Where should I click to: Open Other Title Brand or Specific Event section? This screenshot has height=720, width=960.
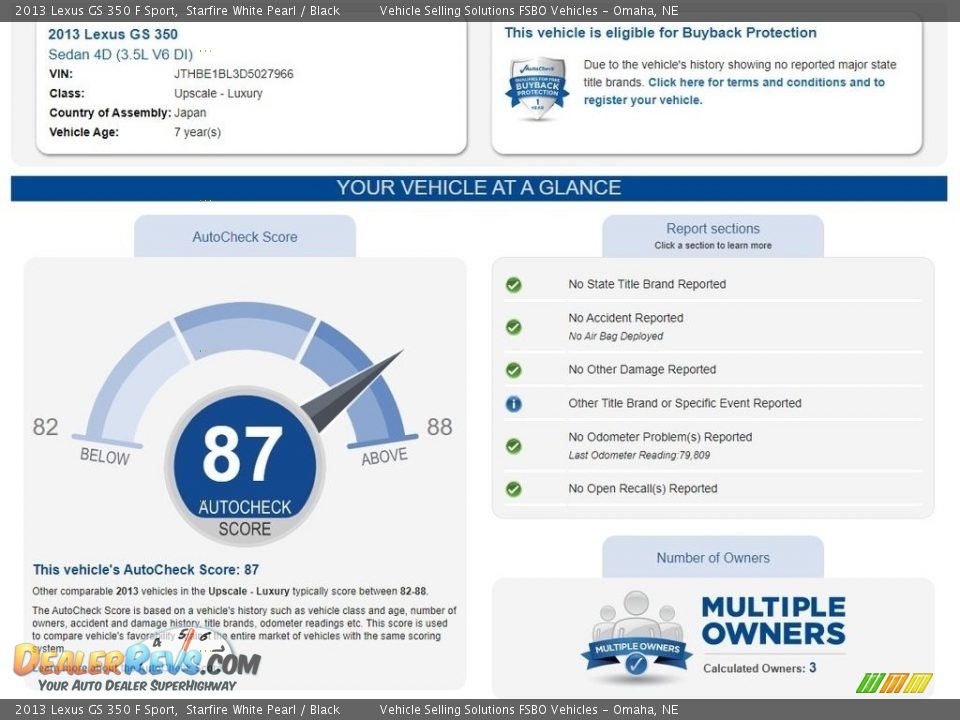684,403
